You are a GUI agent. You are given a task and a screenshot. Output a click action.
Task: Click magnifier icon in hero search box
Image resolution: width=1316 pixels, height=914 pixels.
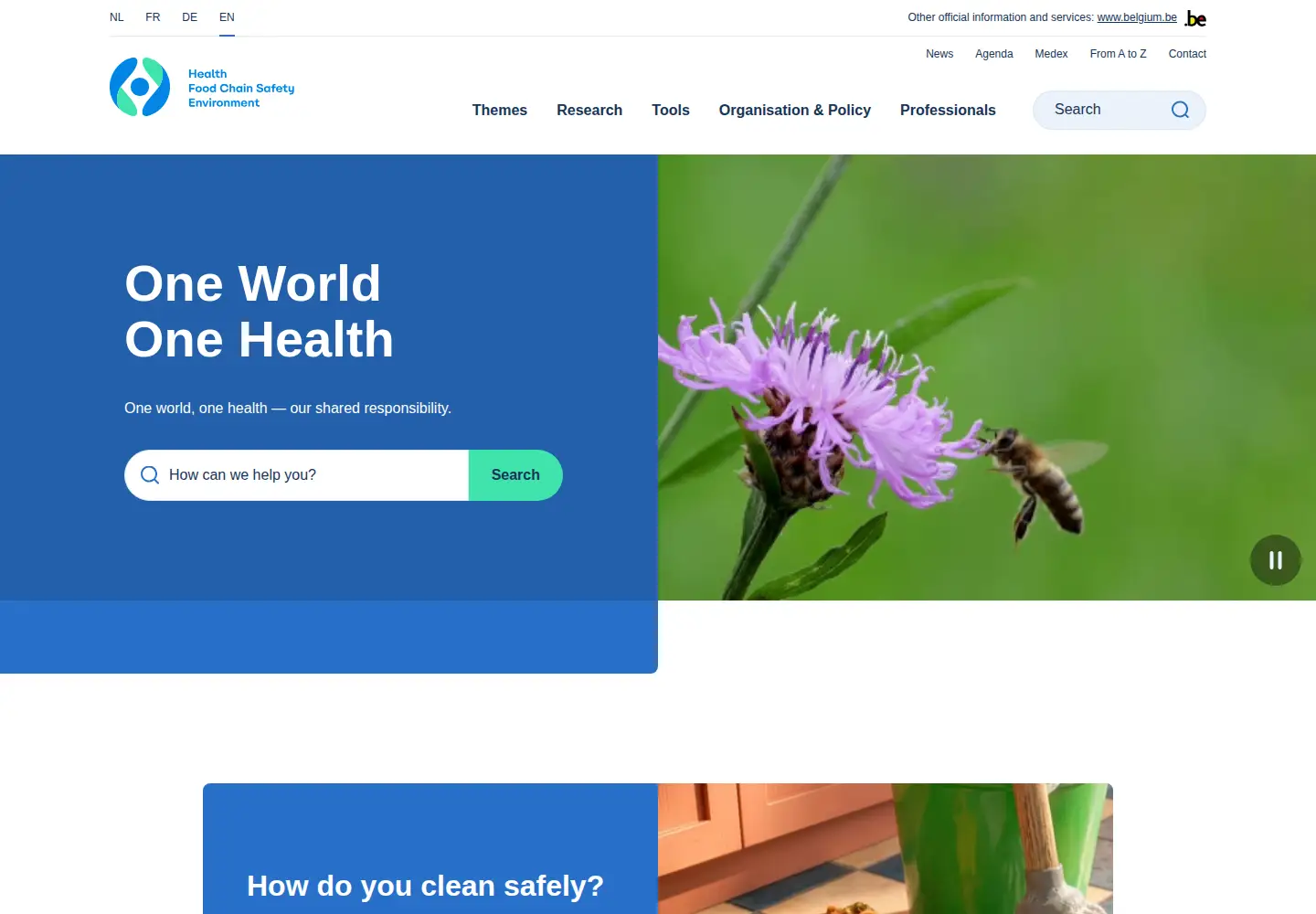tap(150, 475)
